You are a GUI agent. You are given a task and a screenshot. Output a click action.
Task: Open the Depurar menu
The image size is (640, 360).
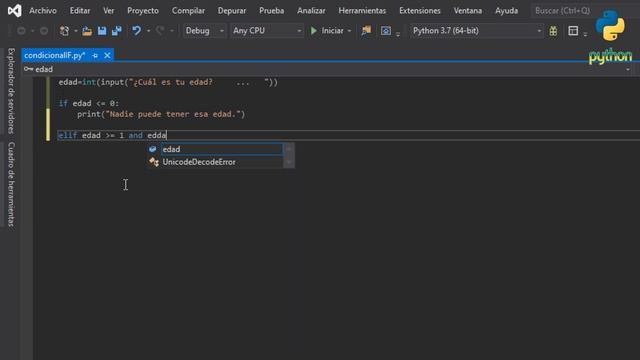click(232, 11)
